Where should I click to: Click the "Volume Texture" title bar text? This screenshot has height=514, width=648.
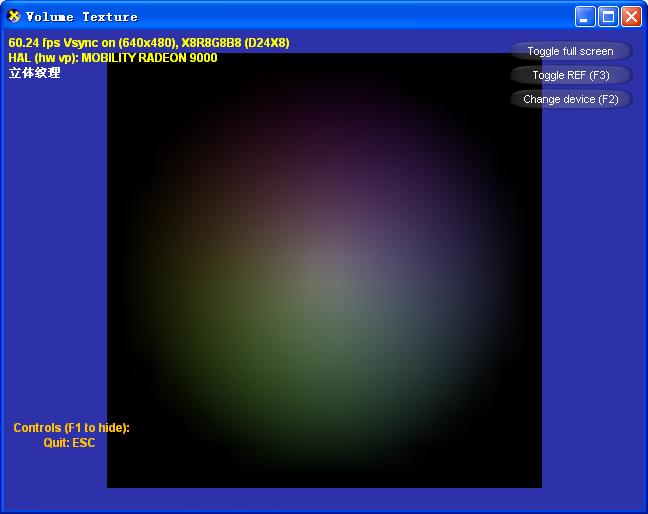tap(82, 17)
